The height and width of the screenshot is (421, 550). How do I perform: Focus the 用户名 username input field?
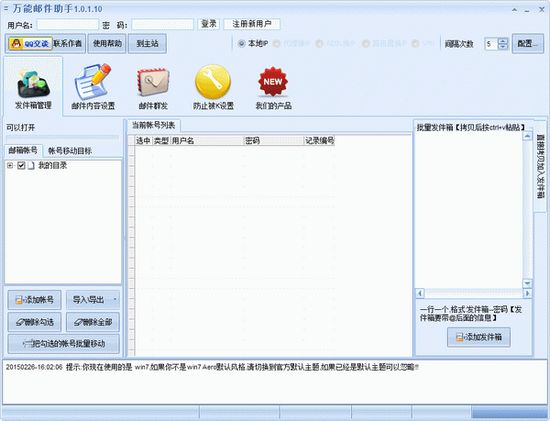pyautogui.click(x=68, y=25)
